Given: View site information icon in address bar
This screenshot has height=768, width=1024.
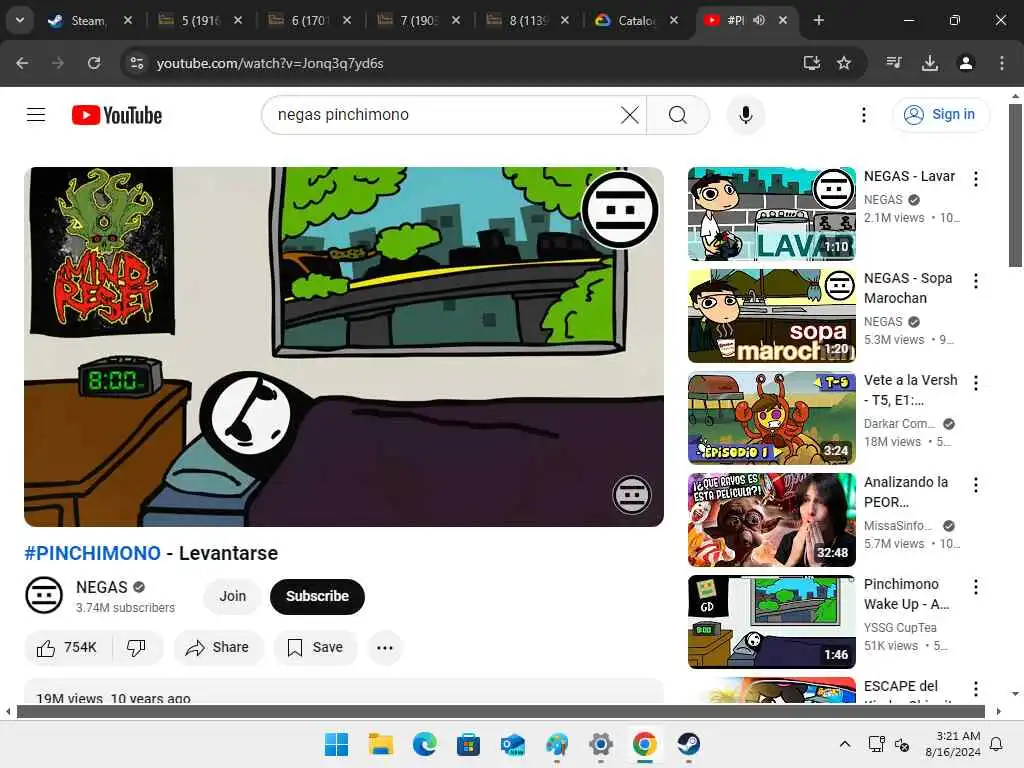Looking at the screenshot, I should coord(136,63).
